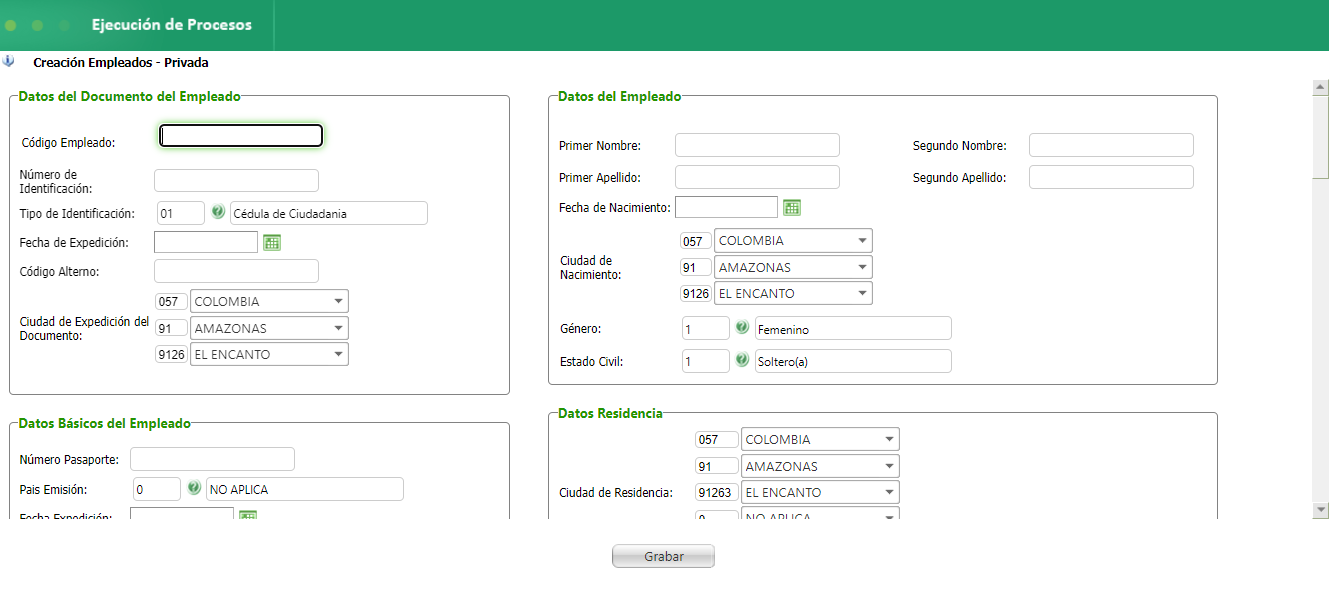The height and width of the screenshot is (608, 1329).
Task: Focus the Código Empleado input field
Action: coord(241,135)
